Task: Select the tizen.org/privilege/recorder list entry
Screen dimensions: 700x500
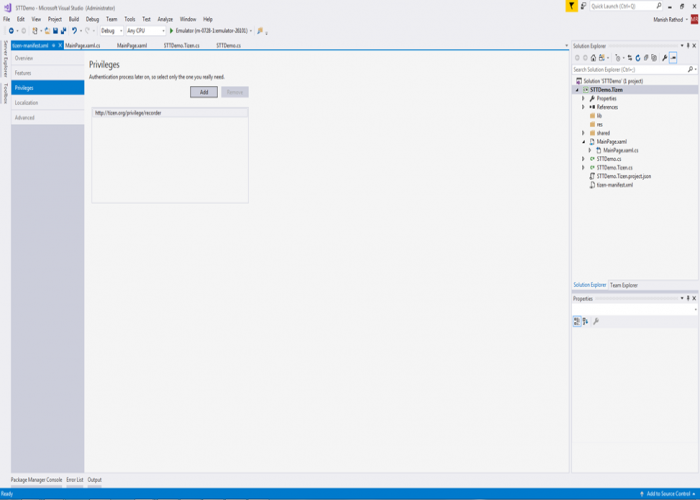Action: (128, 113)
